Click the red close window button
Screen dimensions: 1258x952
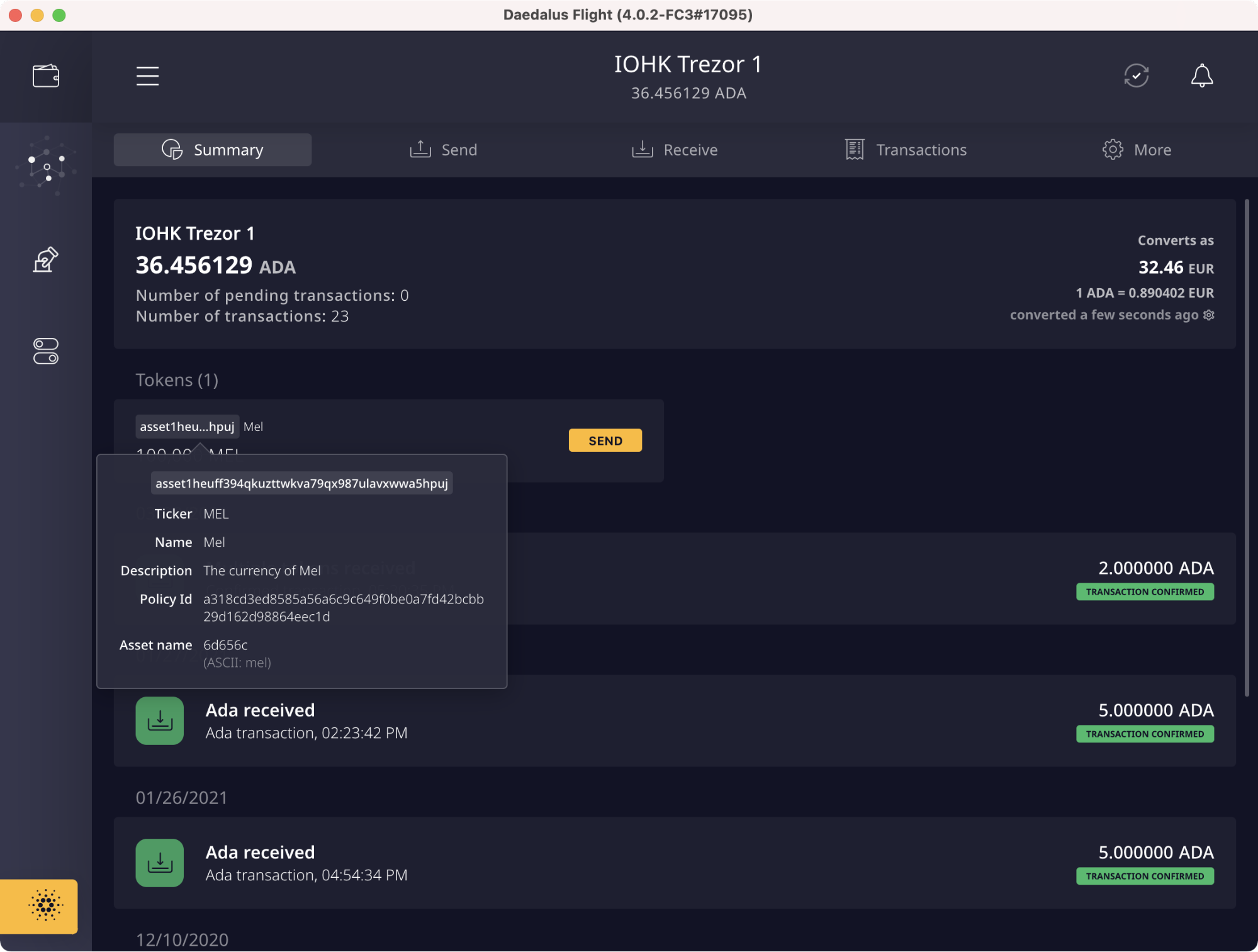16,15
